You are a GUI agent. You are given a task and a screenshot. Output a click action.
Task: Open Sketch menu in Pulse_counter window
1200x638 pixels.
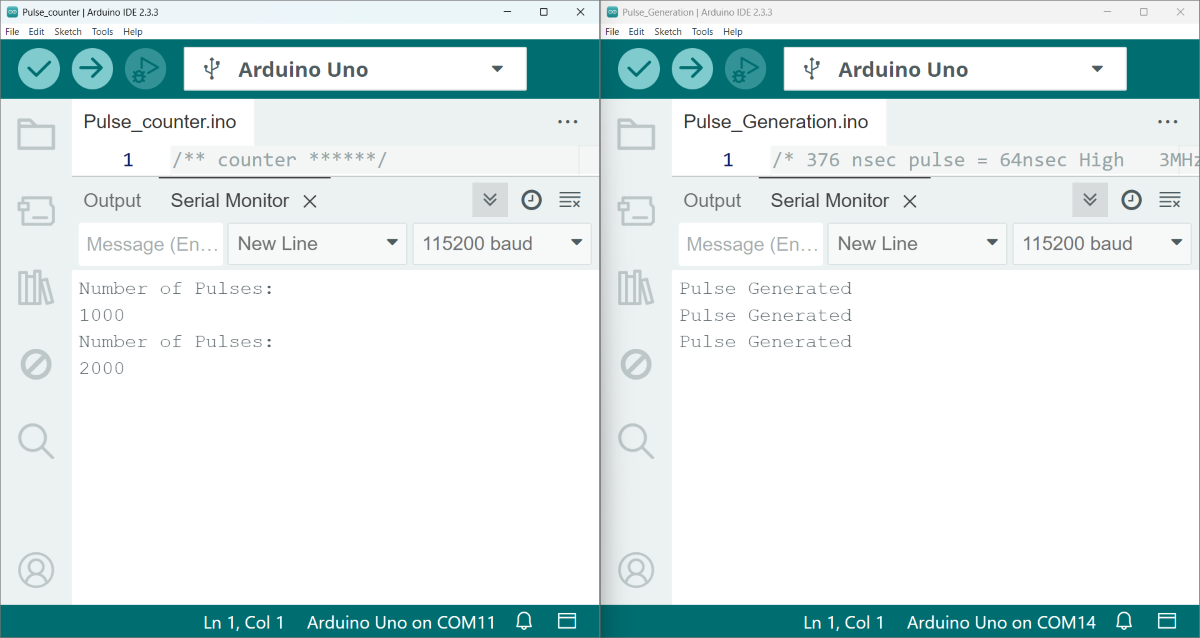pyautogui.click(x=68, y=32)
